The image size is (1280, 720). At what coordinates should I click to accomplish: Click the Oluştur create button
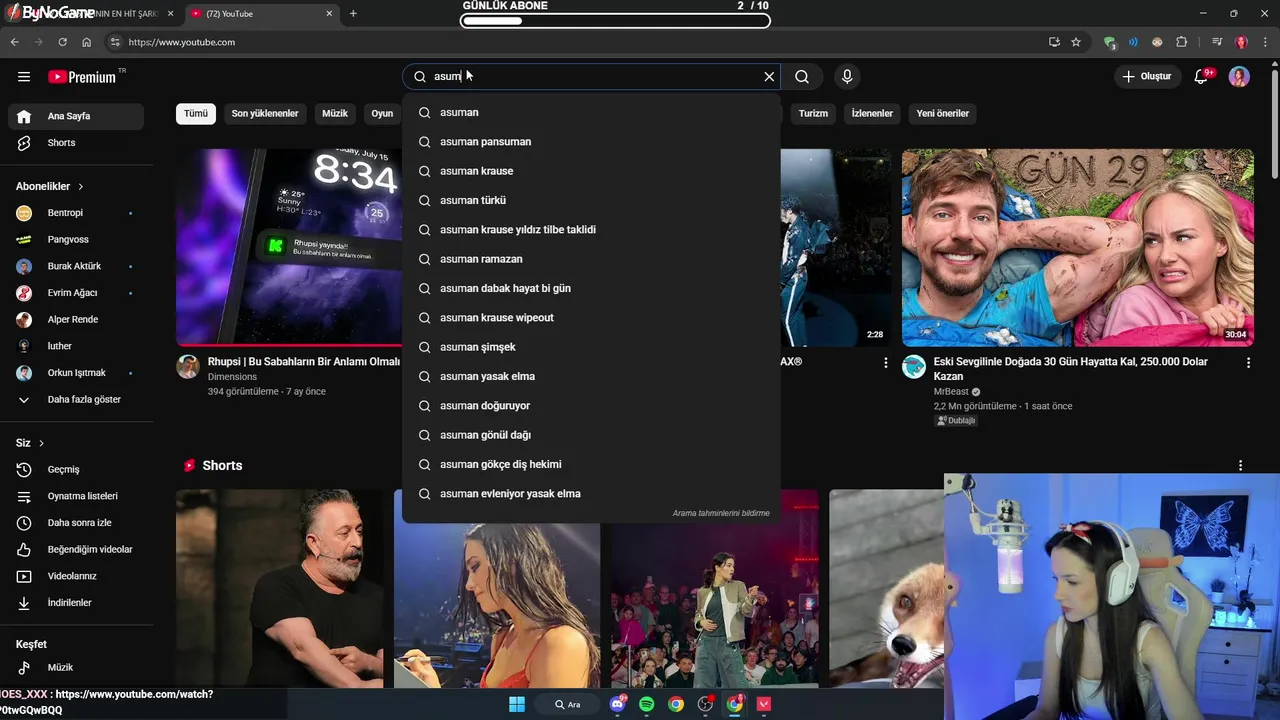(x=1146, y=76)
